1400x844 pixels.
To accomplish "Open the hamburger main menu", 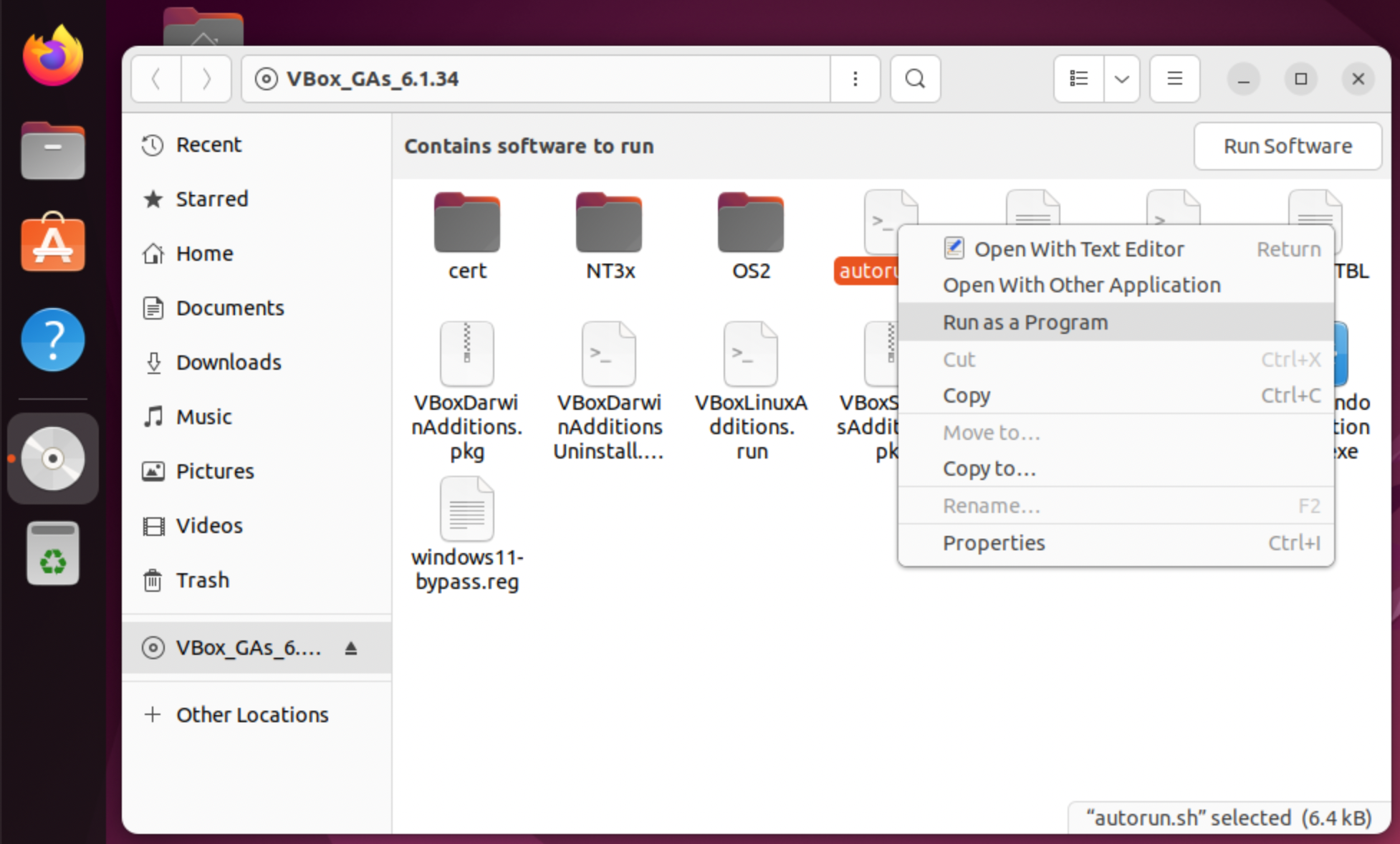I will [1174, 79].
